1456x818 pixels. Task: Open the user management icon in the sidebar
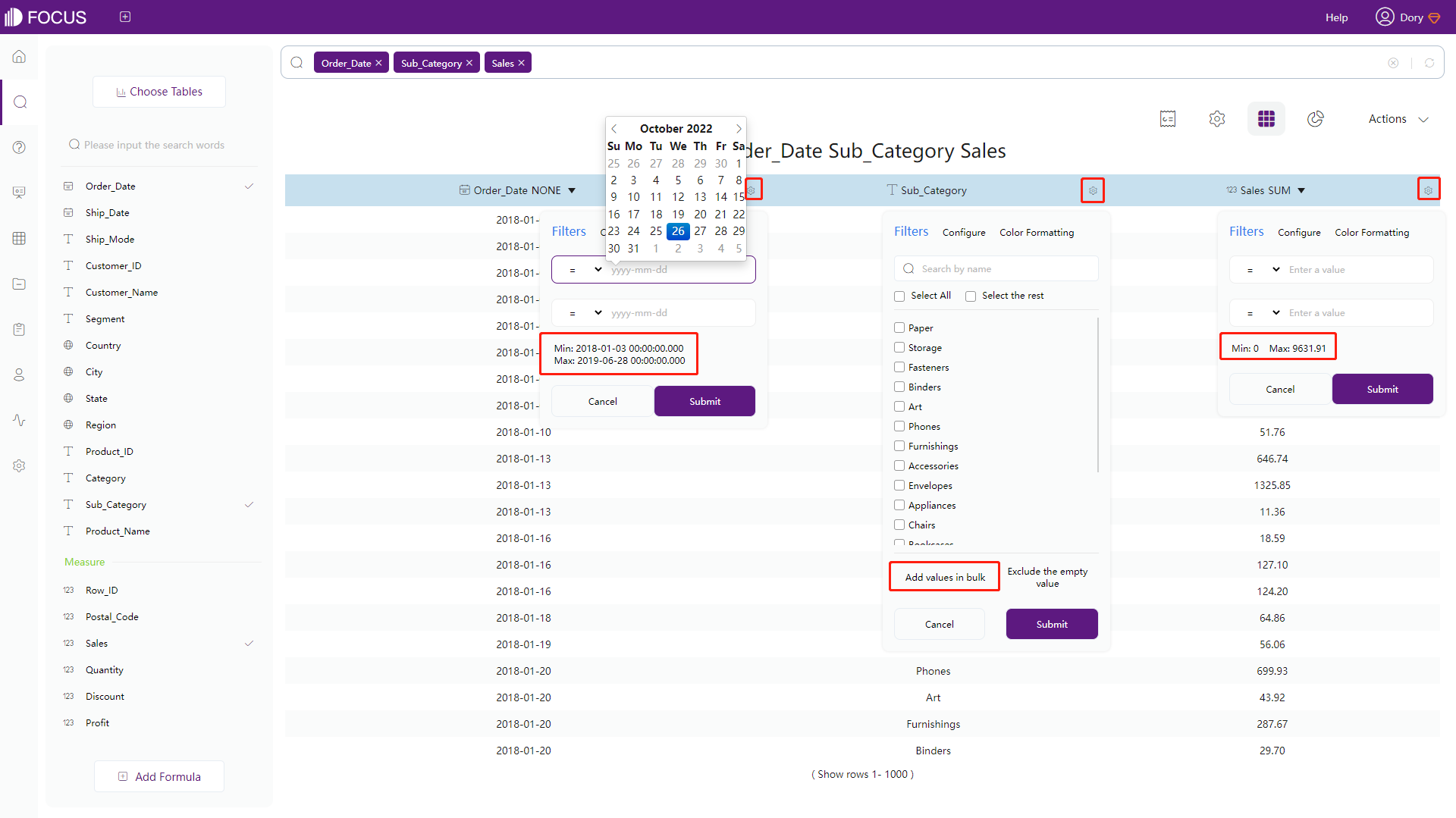pyautogui.click(x=20, y=375)
